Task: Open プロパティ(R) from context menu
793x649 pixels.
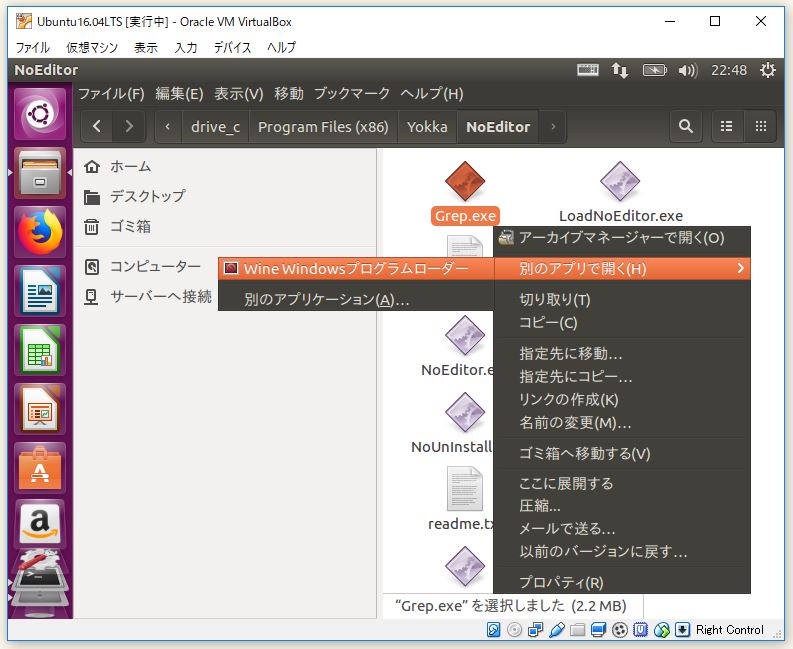Action: pyautogui.click(x=622, y=583)
